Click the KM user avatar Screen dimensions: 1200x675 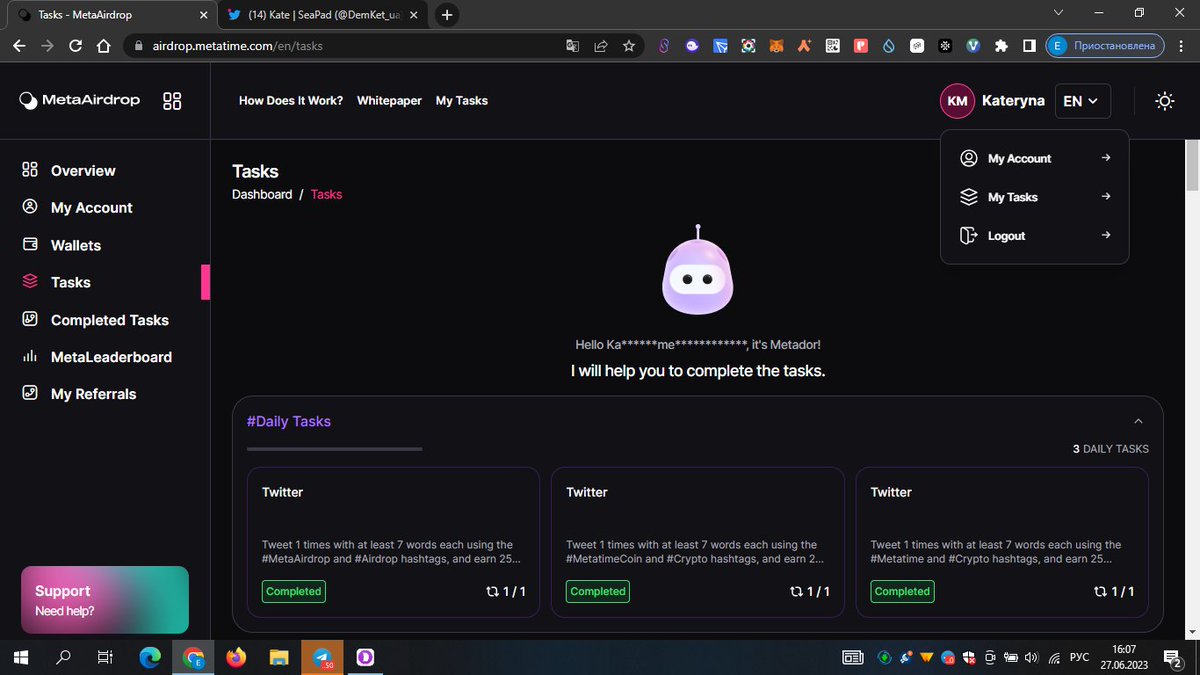click(x=957, y=101)
